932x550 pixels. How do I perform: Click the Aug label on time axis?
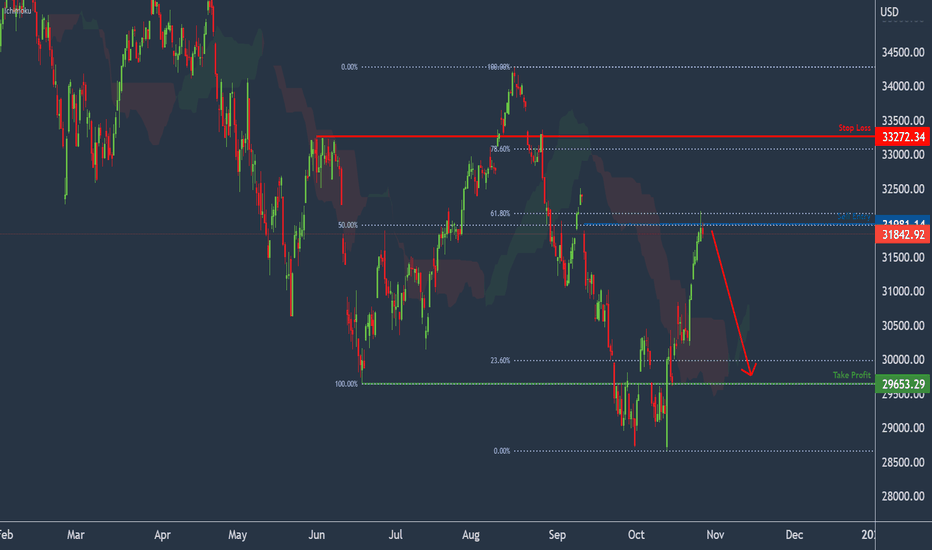471,535
